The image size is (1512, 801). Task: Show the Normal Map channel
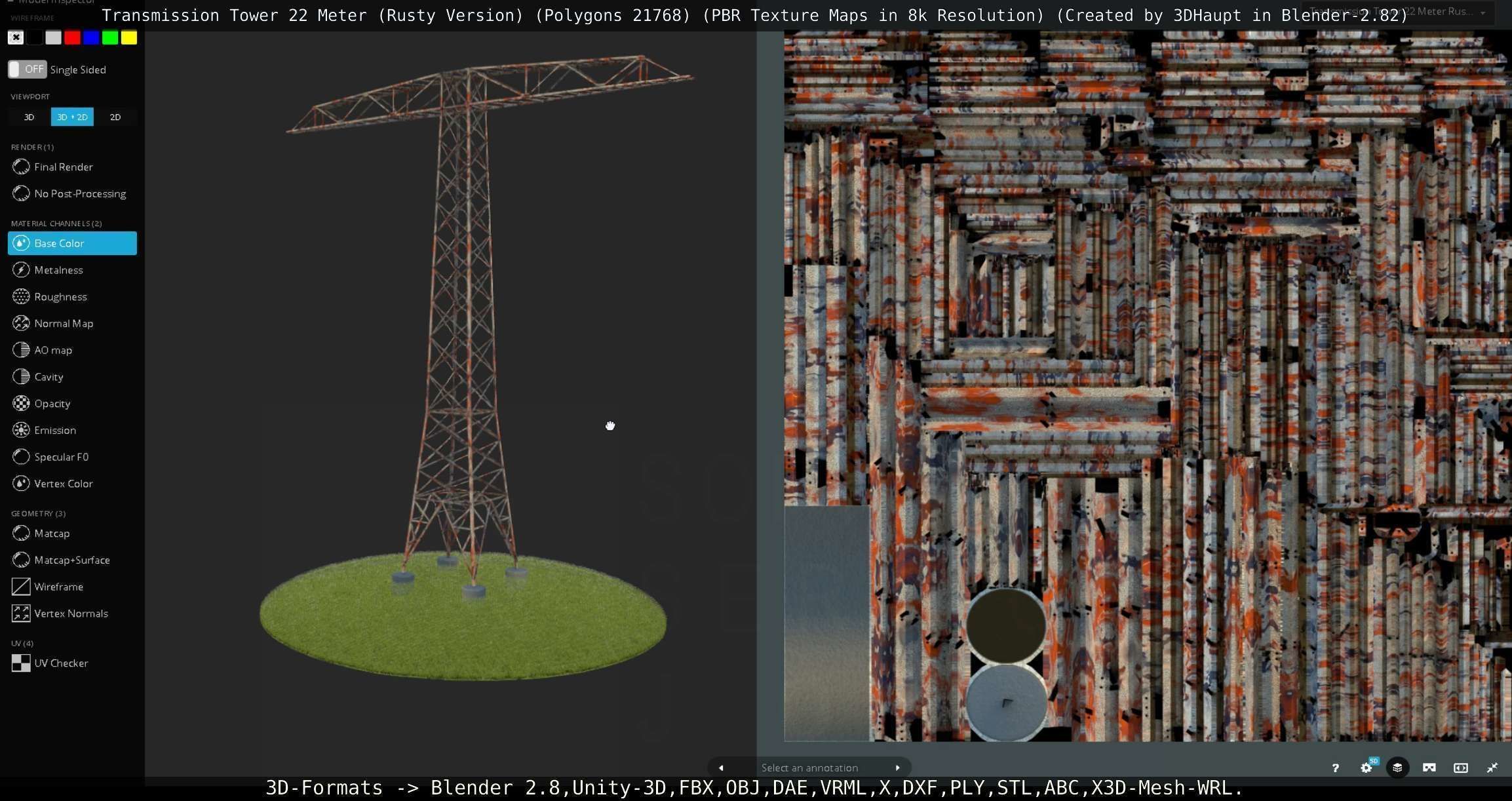[x=72, y=324]
